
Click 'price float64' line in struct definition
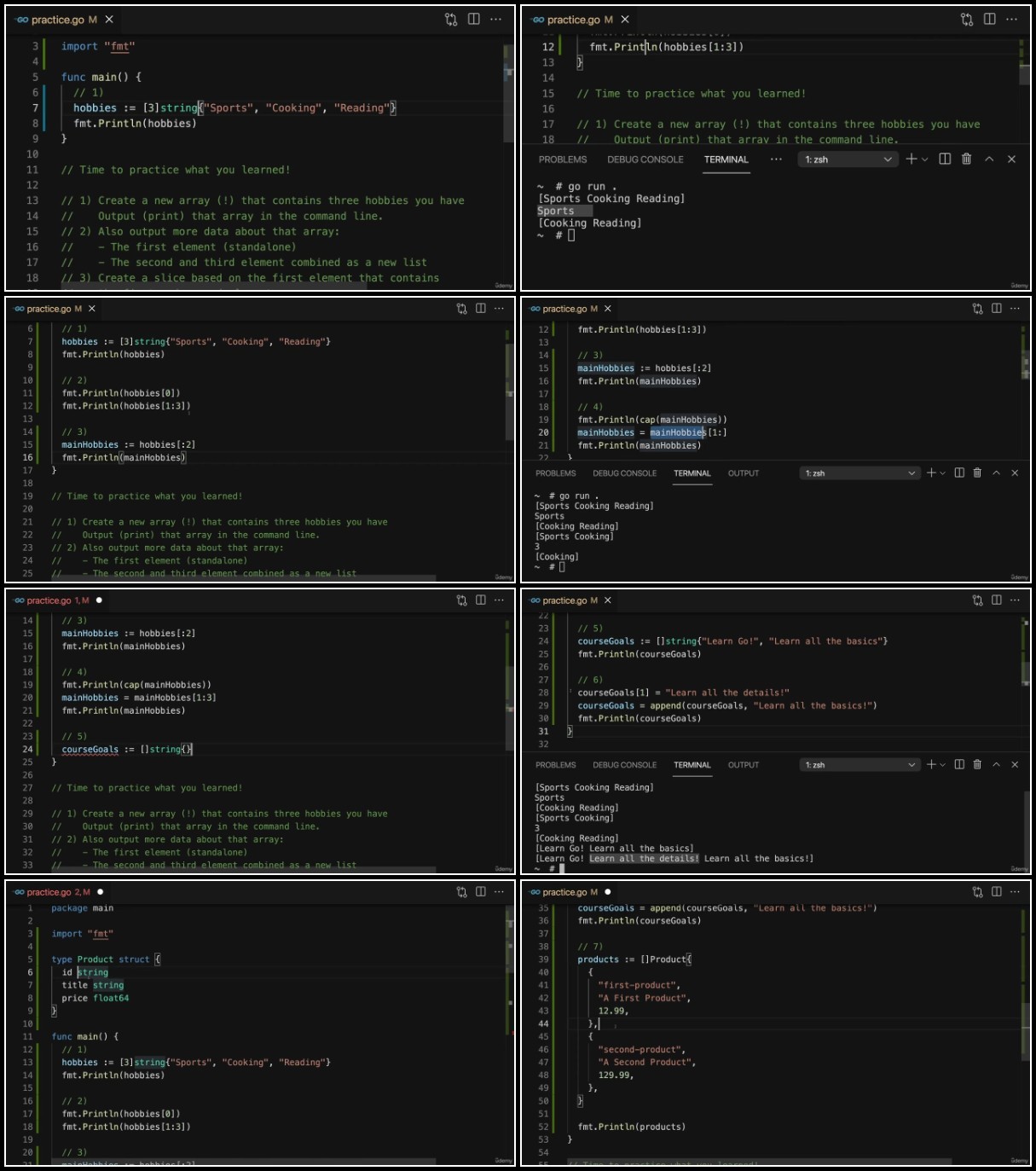click(x=95, y=998)
